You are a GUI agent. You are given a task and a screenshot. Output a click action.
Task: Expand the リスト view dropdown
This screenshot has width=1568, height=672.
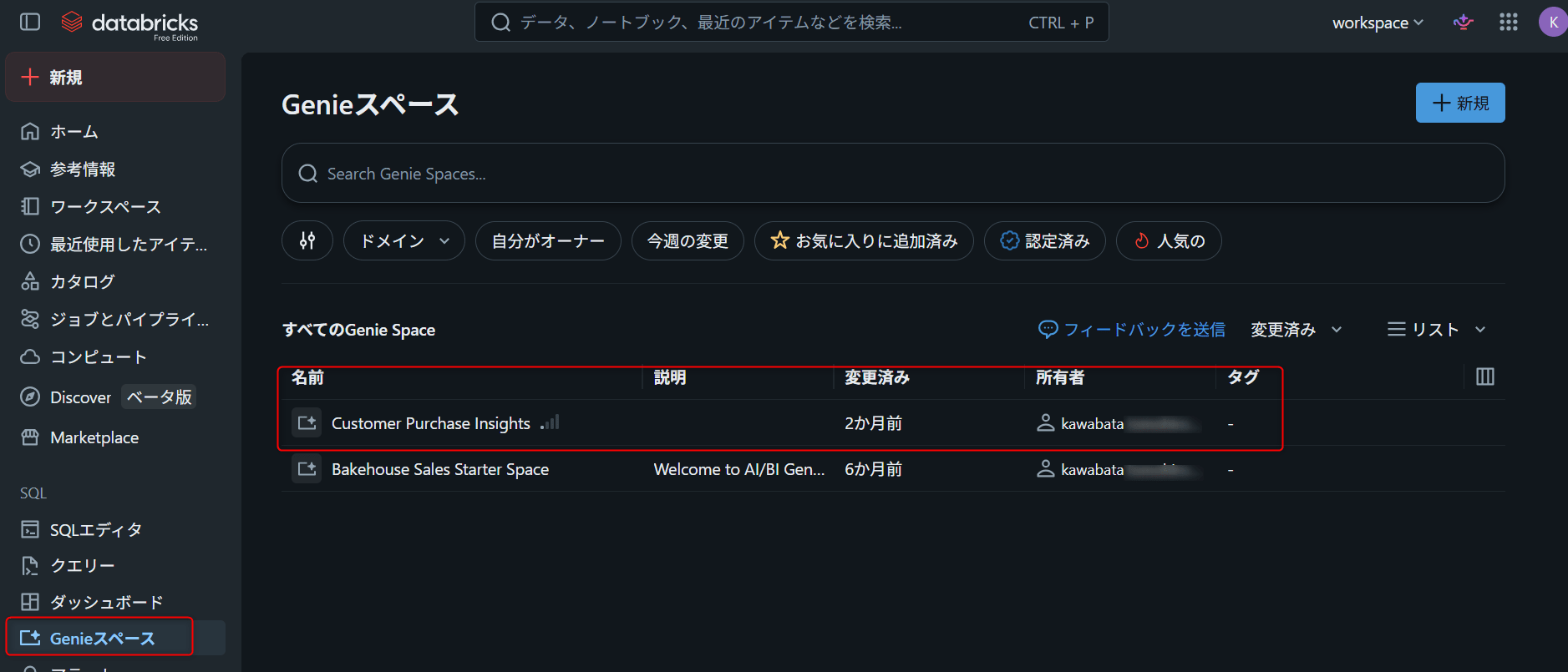(x=1437, y=329)
